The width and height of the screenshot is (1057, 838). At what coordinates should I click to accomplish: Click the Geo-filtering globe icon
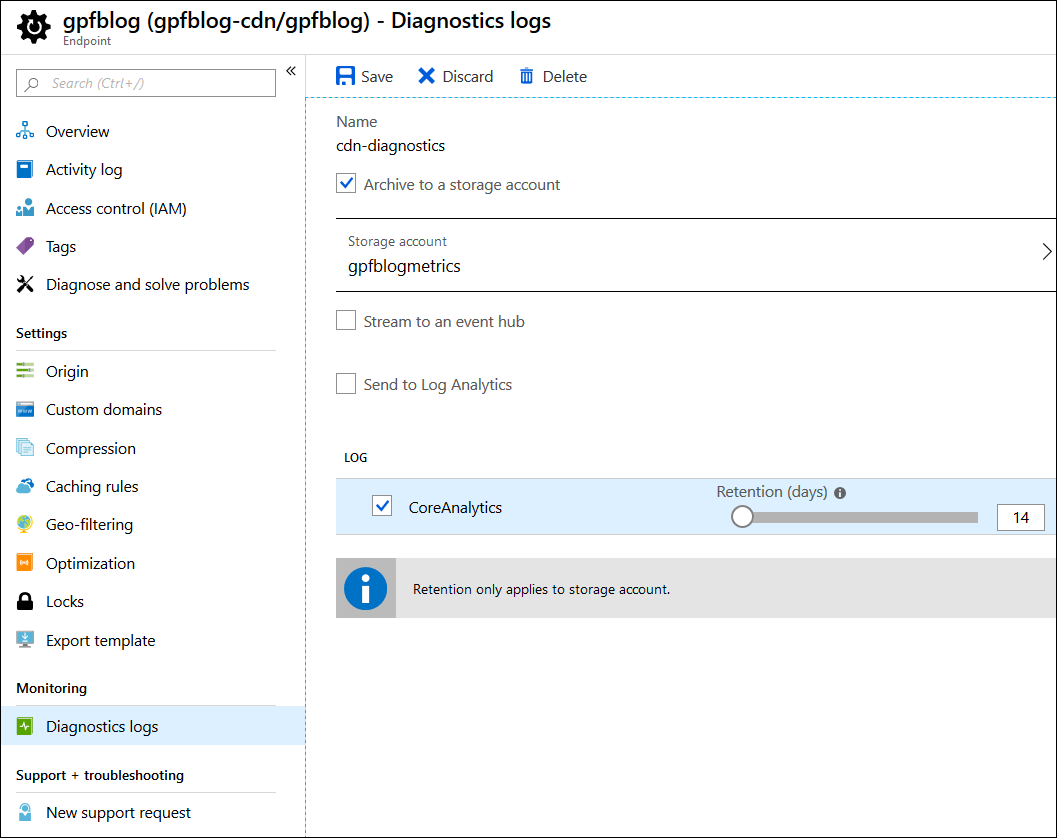pyautogui.click(x=26, y=525)
